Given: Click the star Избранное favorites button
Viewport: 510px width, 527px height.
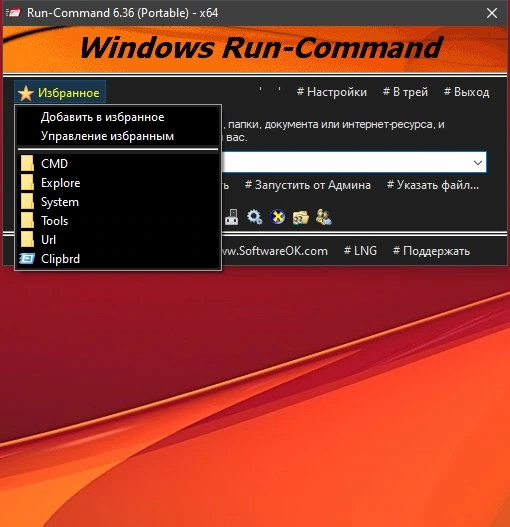Looking at the screenshot, I should 60,92.
